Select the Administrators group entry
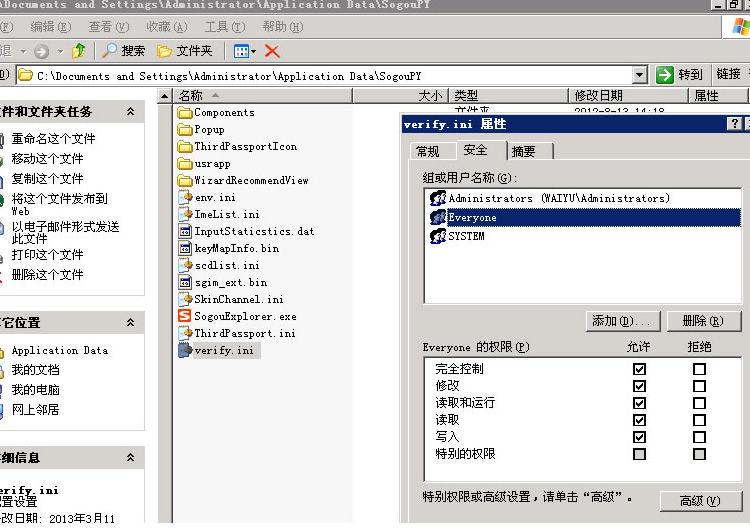750x530 pixels. point(583,198)
